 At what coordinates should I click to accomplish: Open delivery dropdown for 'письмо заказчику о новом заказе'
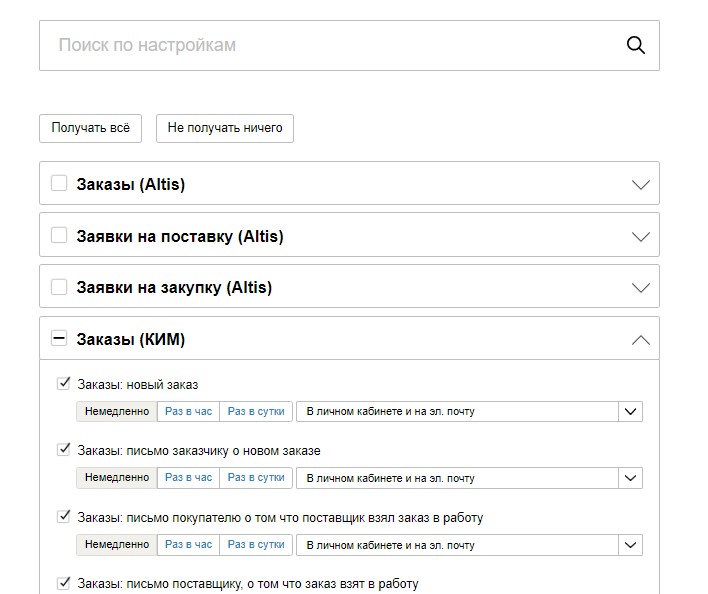coord(630,478)
